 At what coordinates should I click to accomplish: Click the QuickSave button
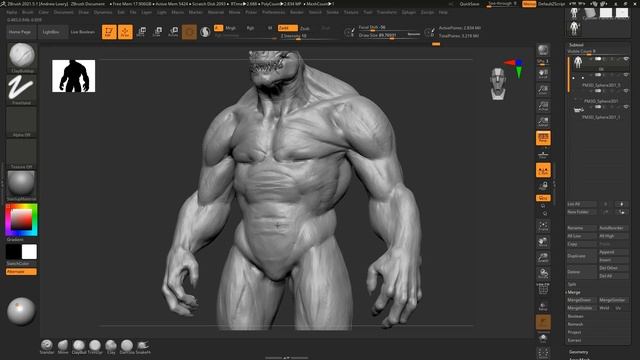(469, 4)
